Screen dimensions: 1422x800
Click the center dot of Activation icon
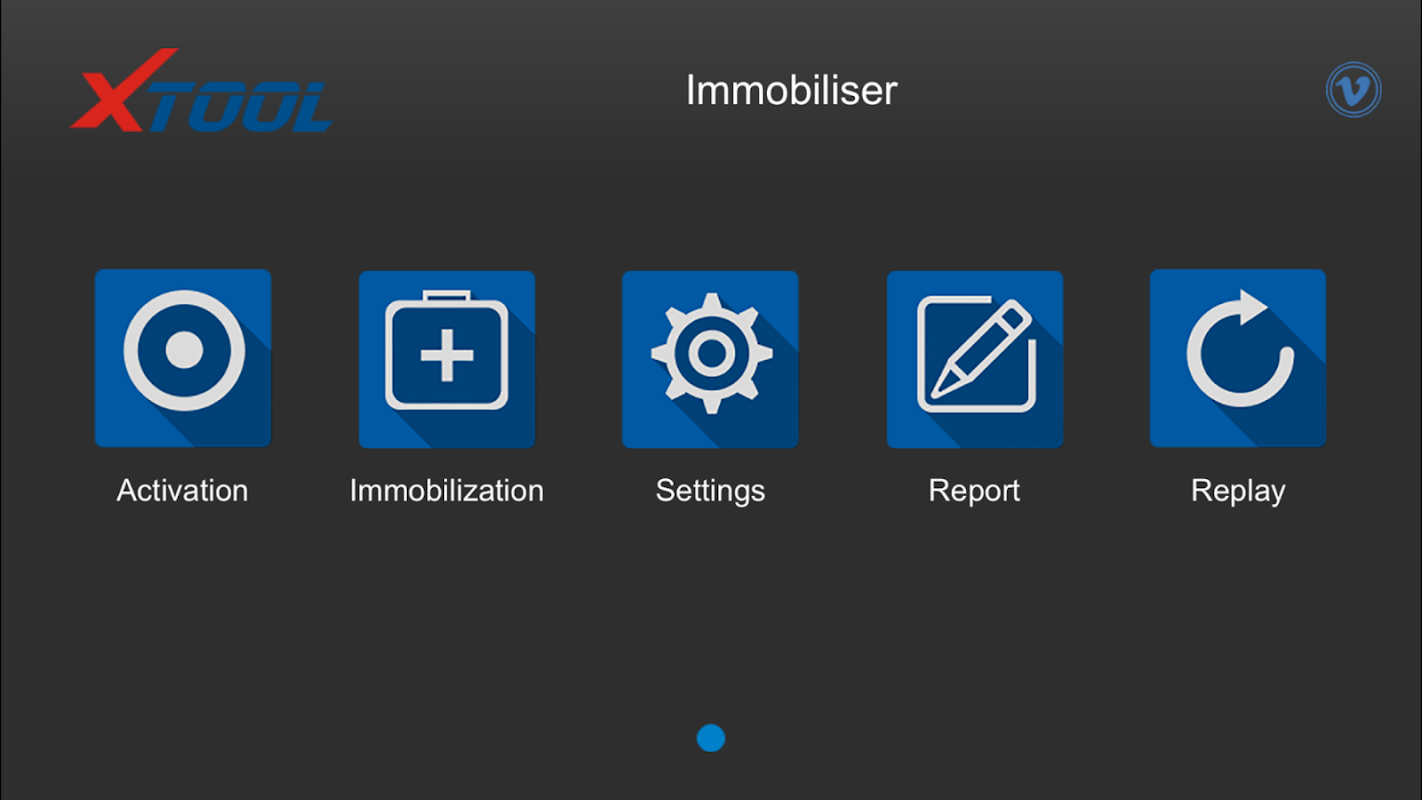click(184, 351)
